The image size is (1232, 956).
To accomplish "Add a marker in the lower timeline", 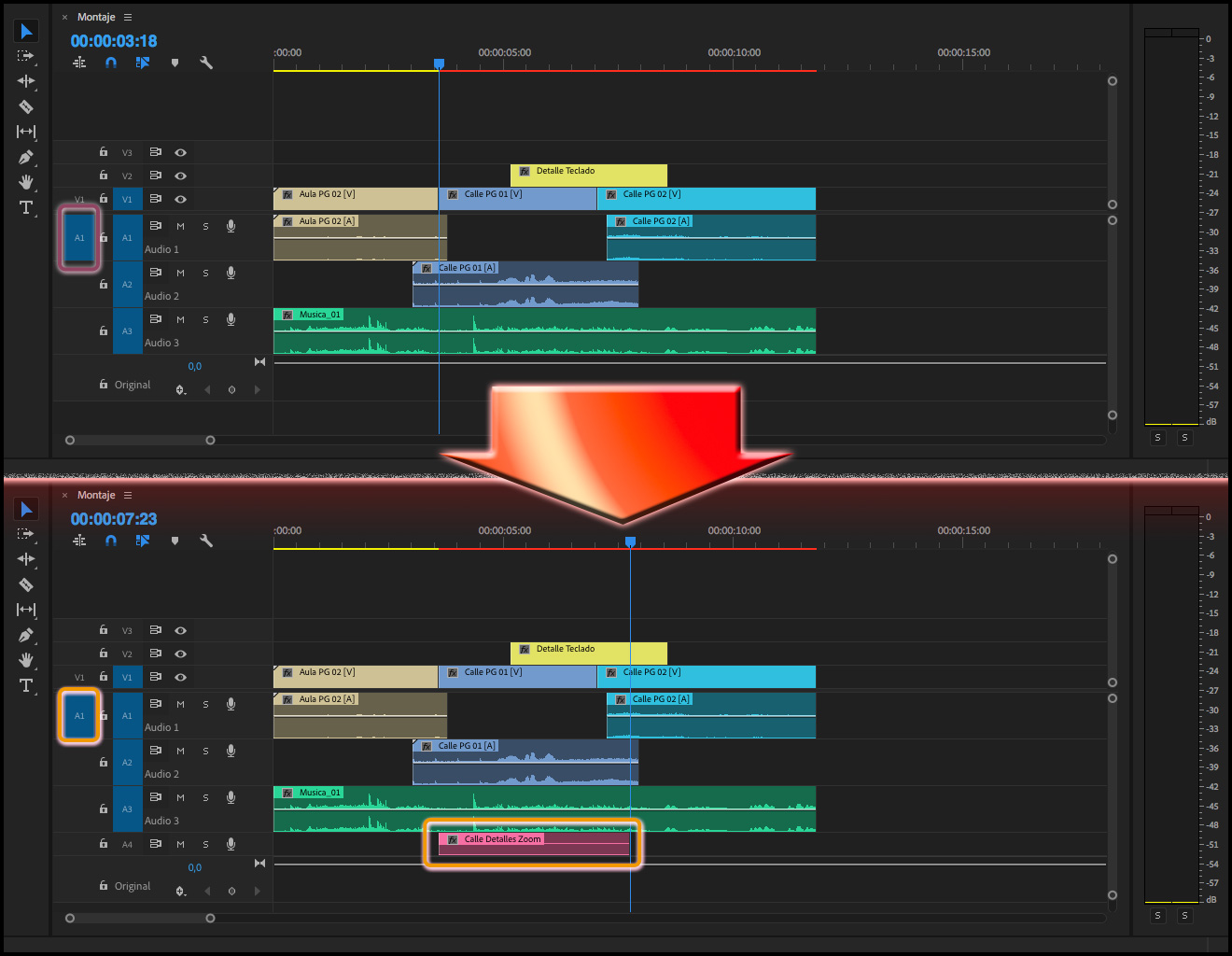I will 175,541.
